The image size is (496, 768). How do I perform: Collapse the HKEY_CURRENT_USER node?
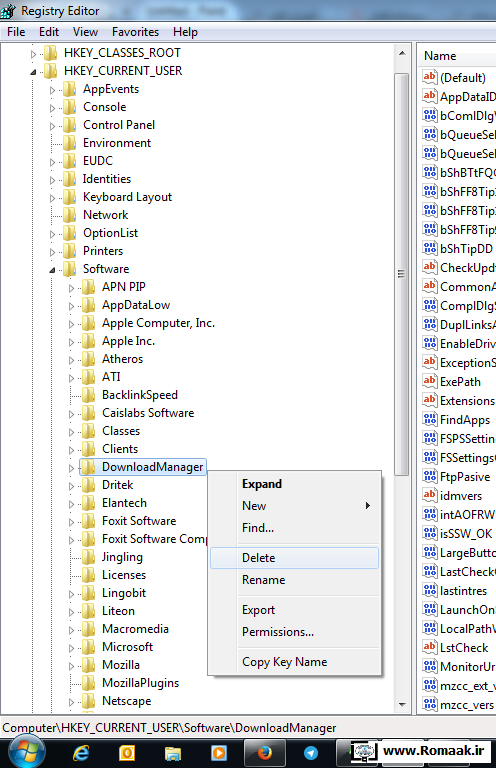coord(33,72)
